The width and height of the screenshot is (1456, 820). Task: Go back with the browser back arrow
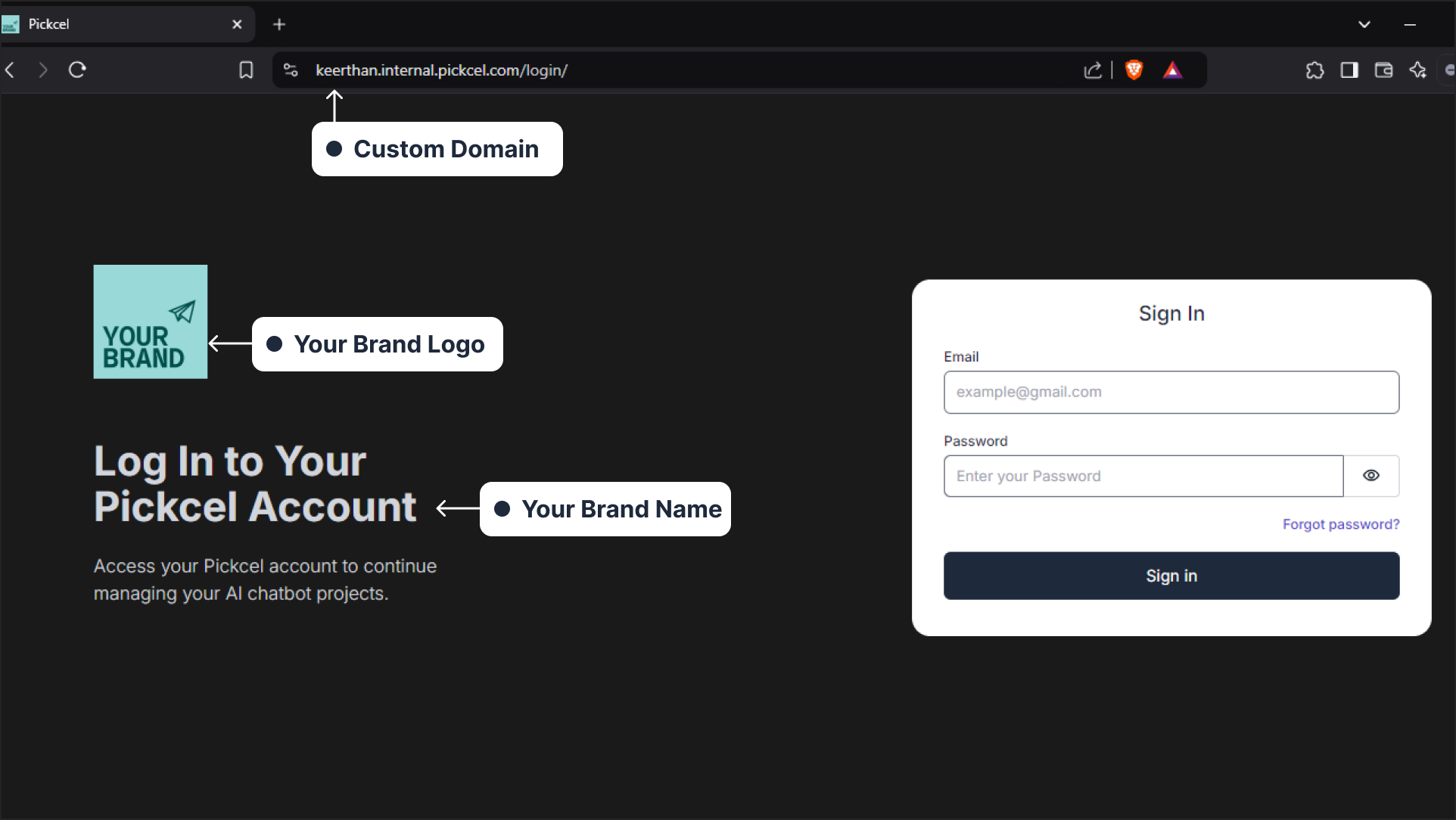click(11, 70)
